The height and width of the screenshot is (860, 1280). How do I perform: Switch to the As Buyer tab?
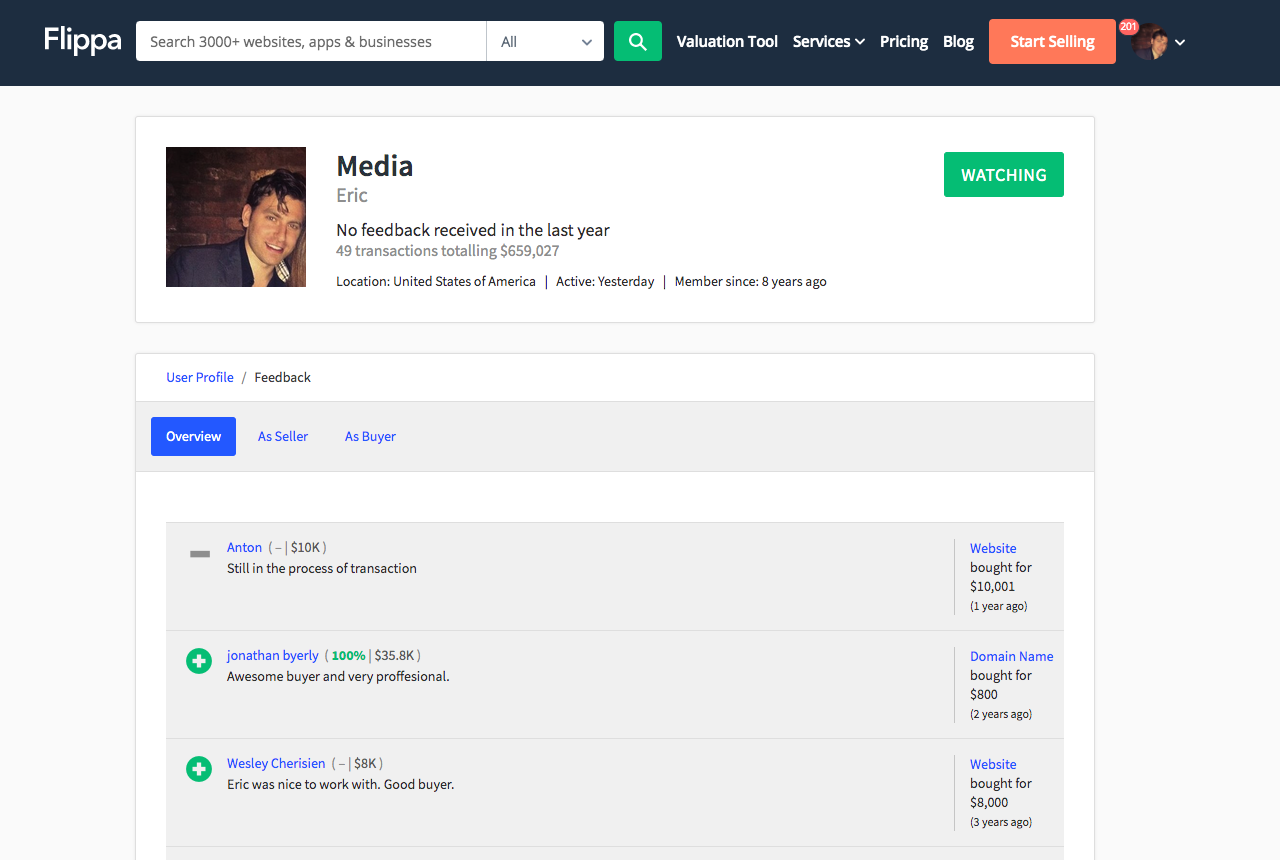pyautogui.click(x=370, y=436)
